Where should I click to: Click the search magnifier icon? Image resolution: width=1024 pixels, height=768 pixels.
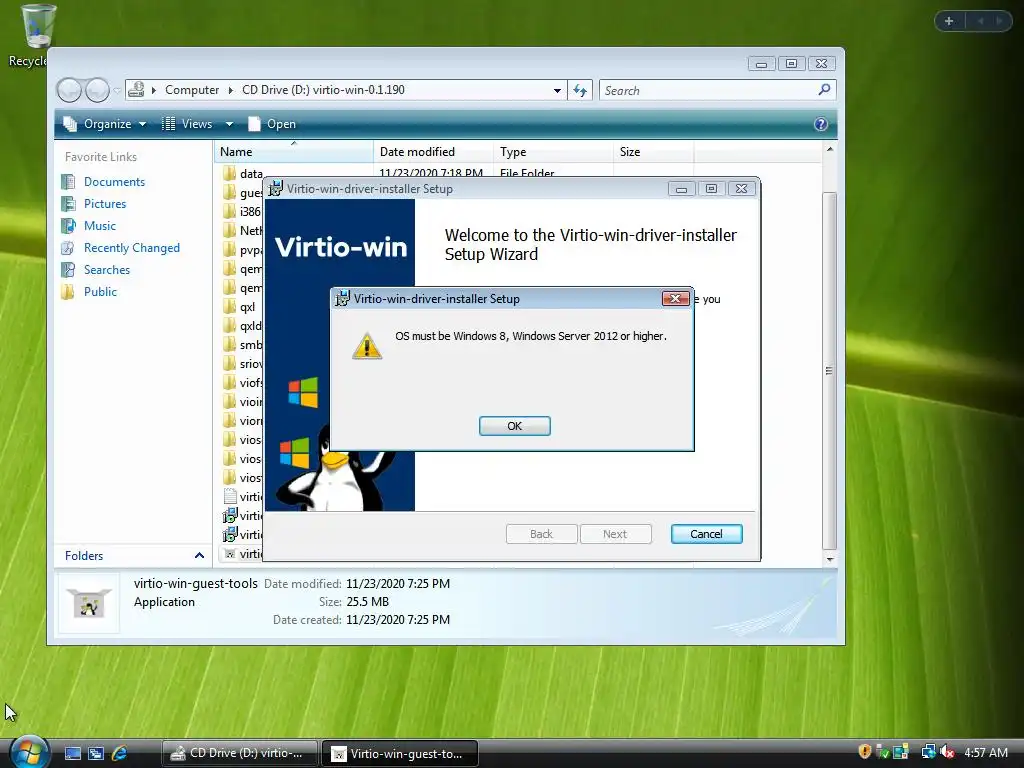(x=824, y=89)
